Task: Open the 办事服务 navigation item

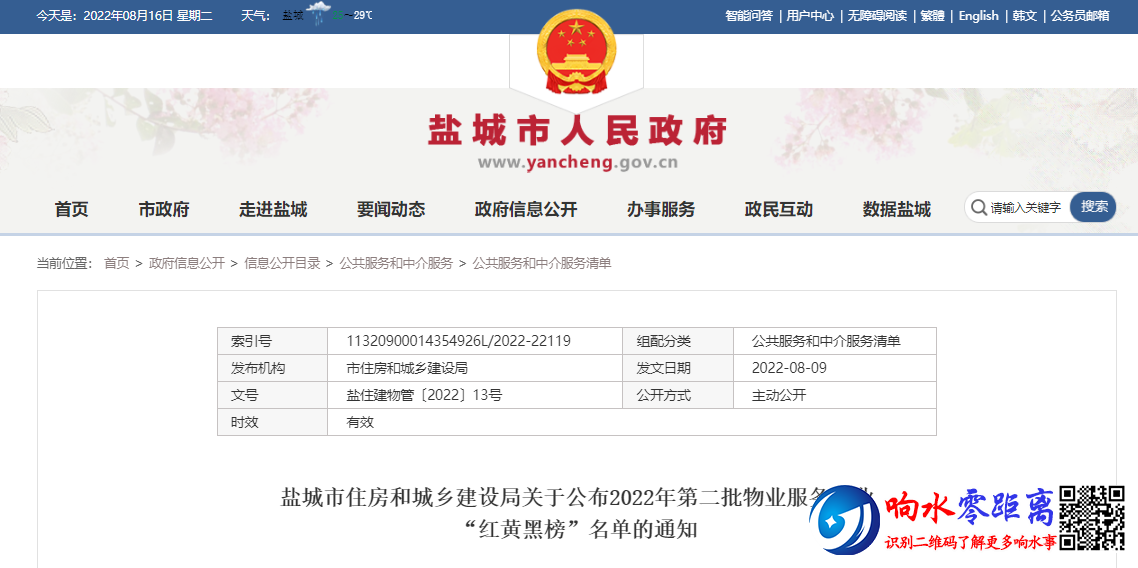Action: pos(660,210)
